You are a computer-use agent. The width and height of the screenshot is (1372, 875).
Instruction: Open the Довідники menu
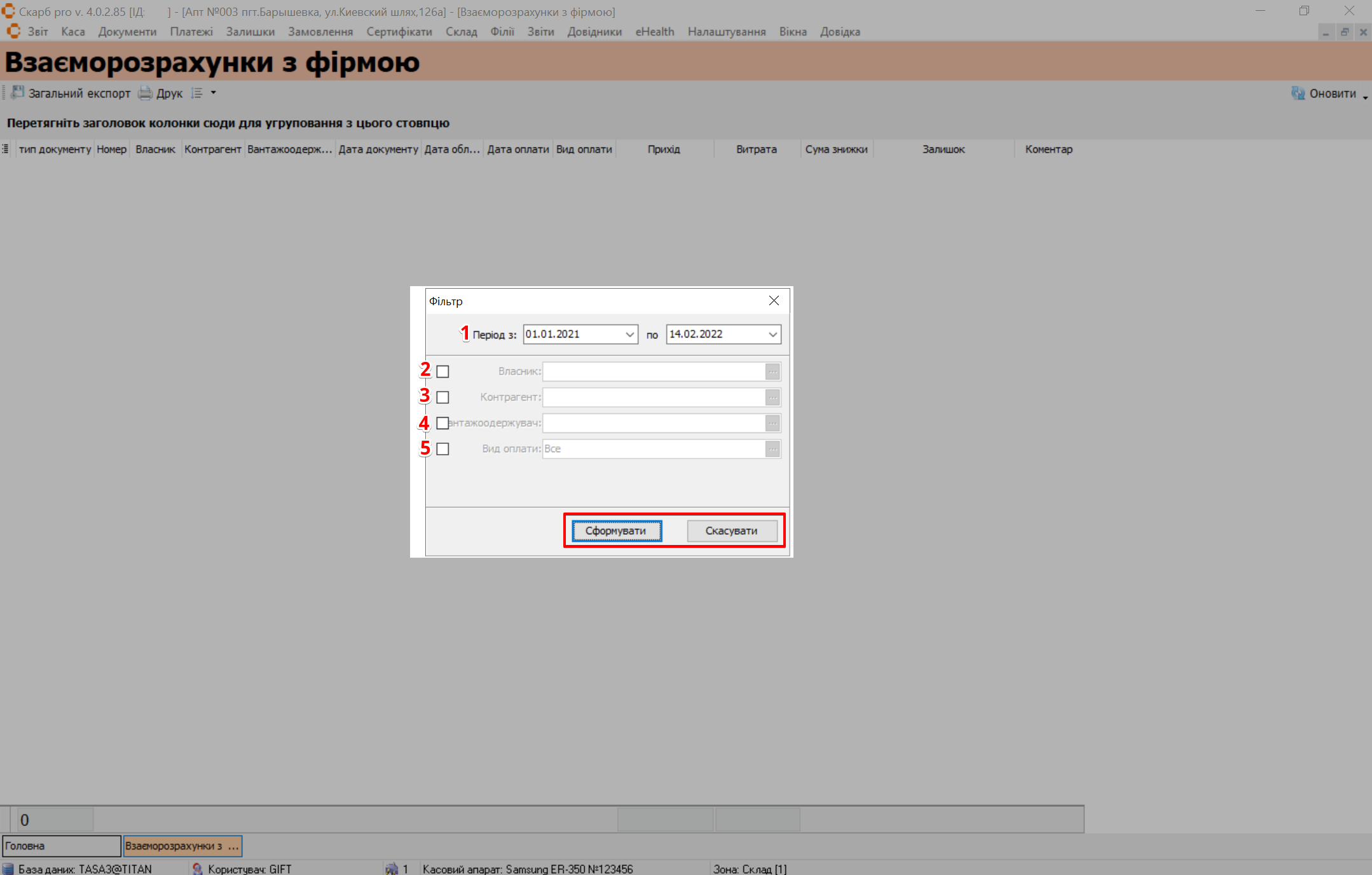point(594,32)
